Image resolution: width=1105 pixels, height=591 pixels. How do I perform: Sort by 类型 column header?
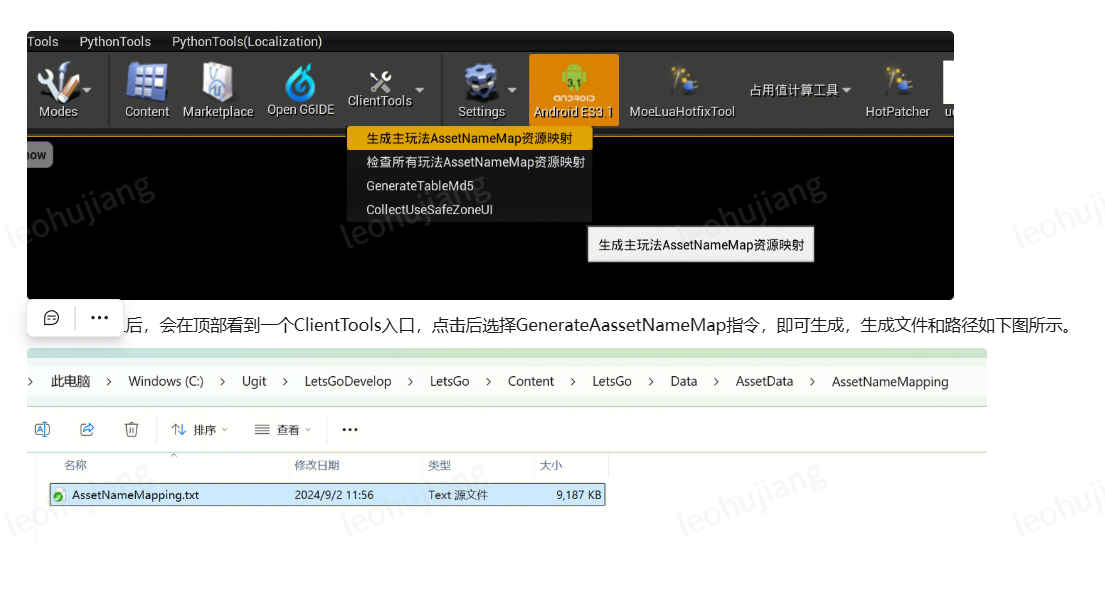(439, 465)
